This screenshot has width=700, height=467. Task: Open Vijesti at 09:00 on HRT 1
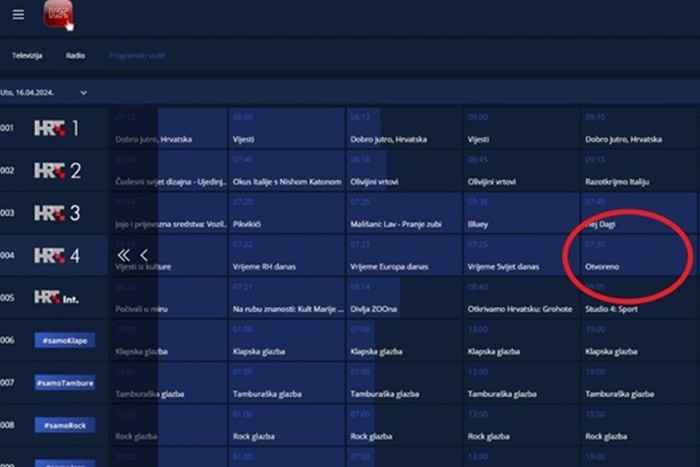point(522,128)
